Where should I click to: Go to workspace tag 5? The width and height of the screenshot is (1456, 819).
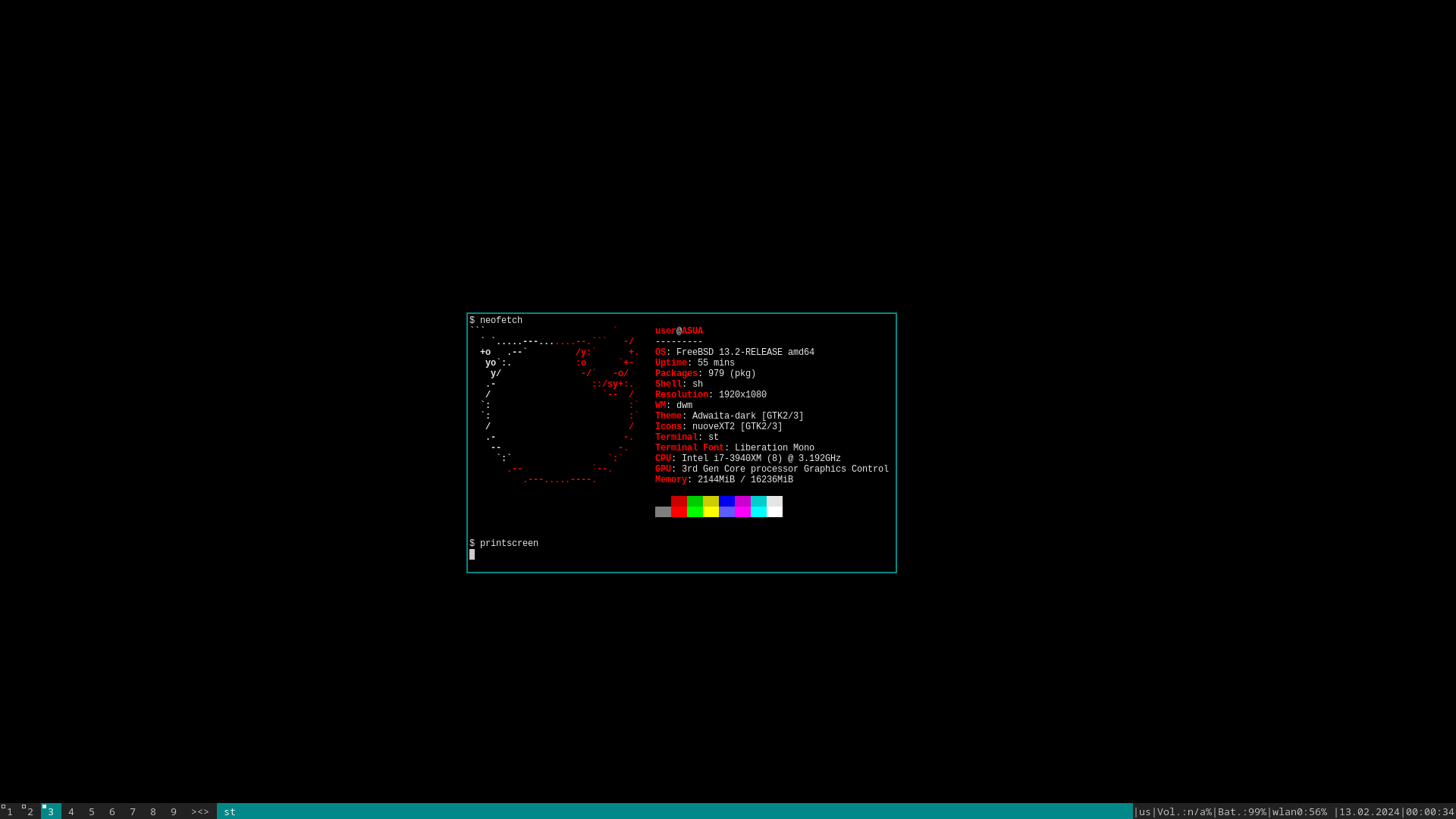click(92, 811)
